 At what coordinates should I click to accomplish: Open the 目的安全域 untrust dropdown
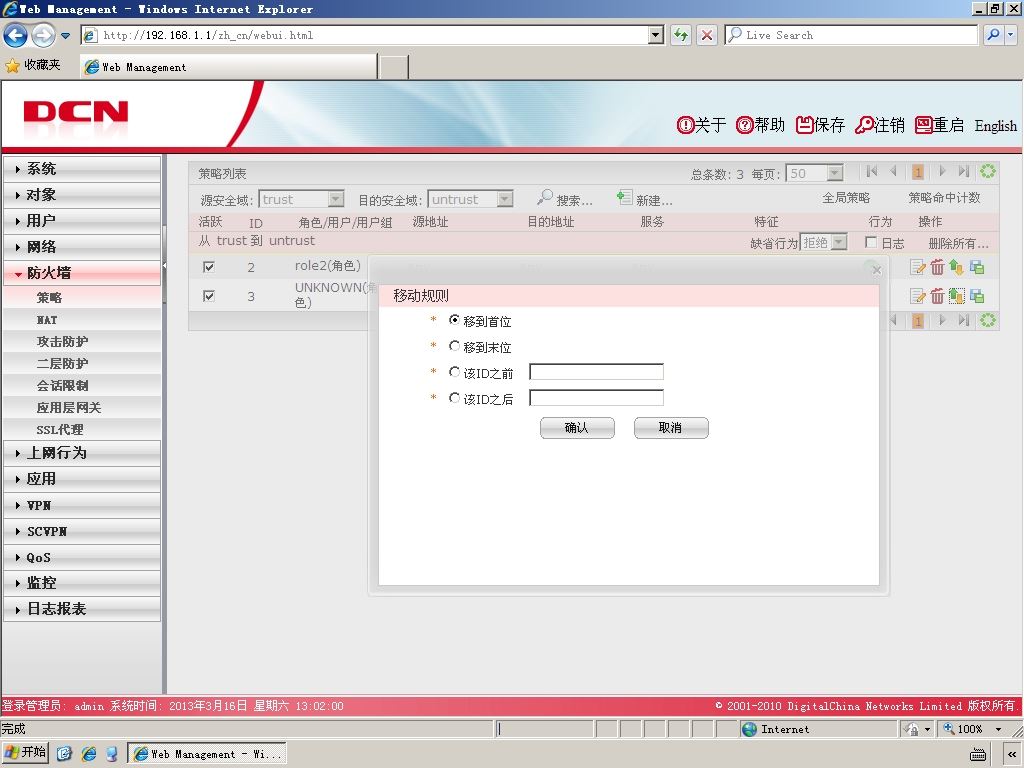tap(470, 199)
